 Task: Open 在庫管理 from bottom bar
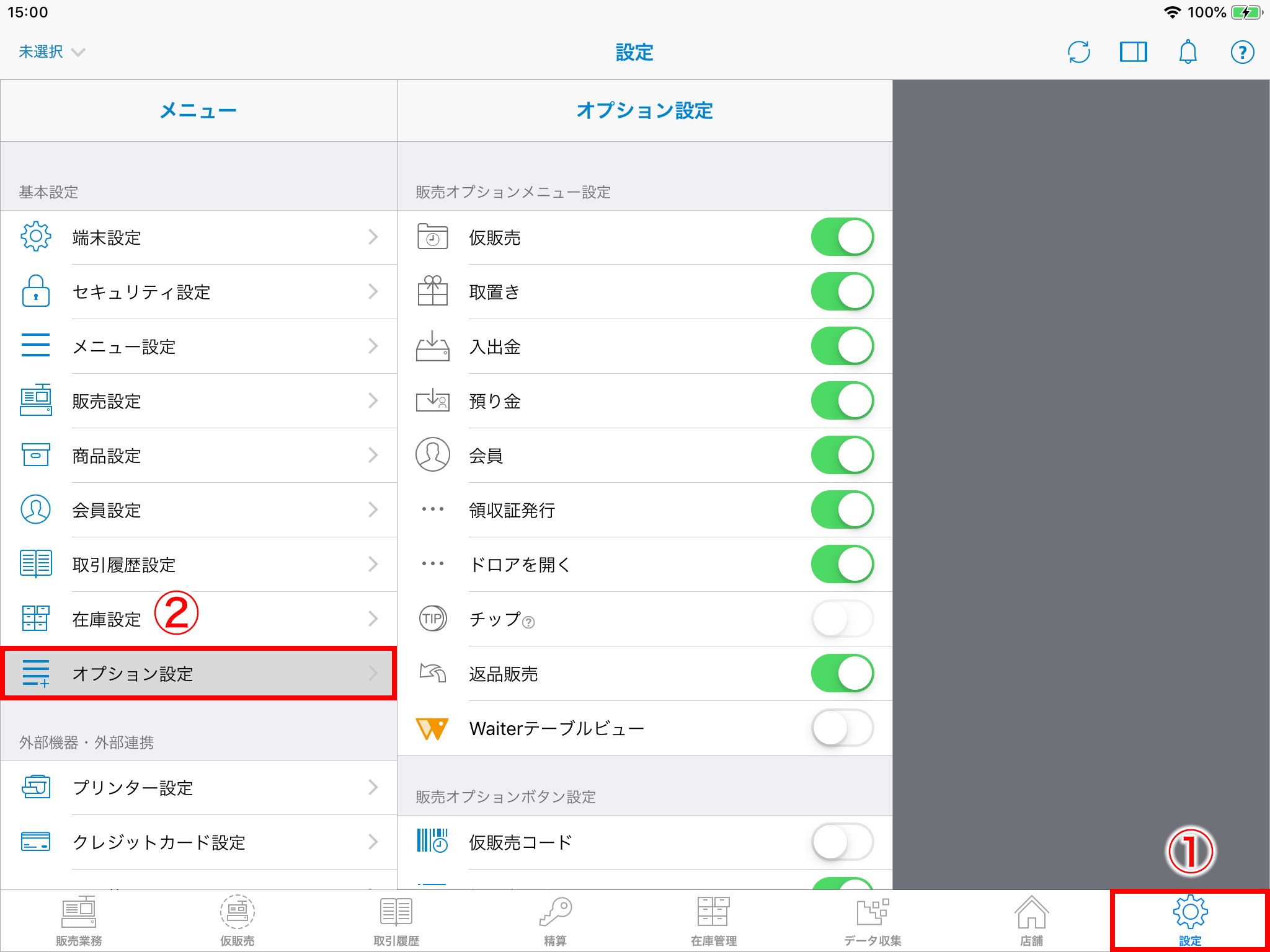[x=714, y=920]
